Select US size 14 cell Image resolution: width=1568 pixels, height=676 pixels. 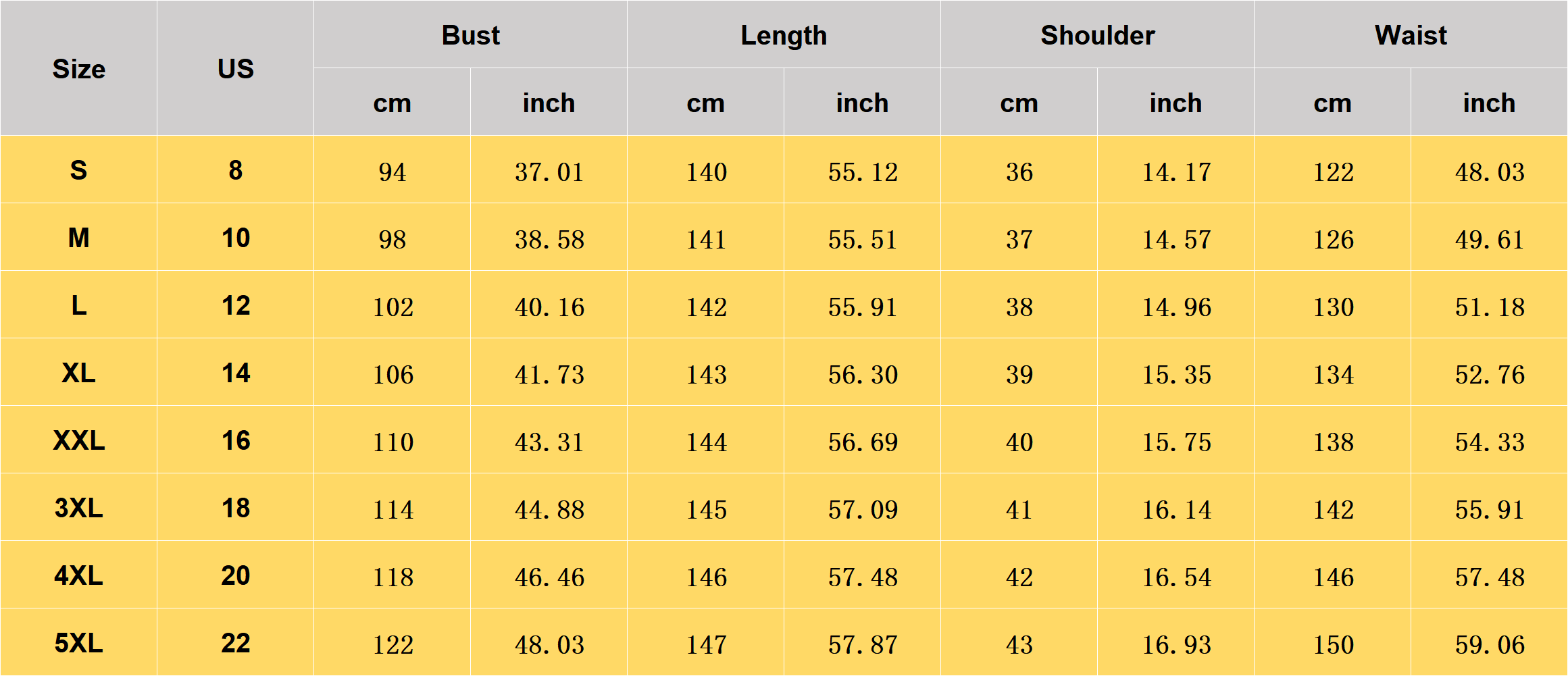point(235,372)
